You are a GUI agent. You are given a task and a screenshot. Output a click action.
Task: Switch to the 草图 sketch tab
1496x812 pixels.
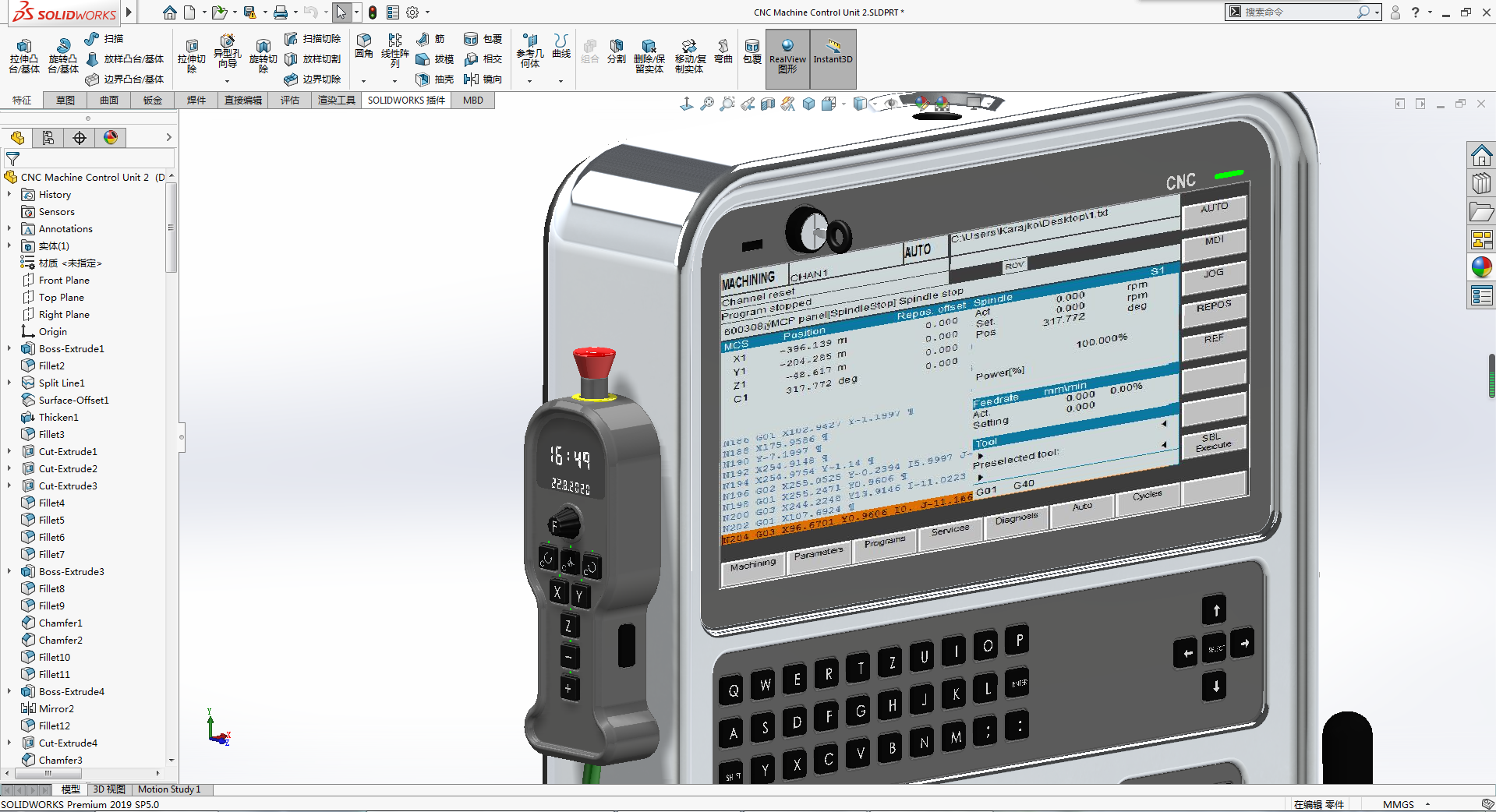click(x=65, y=100)
